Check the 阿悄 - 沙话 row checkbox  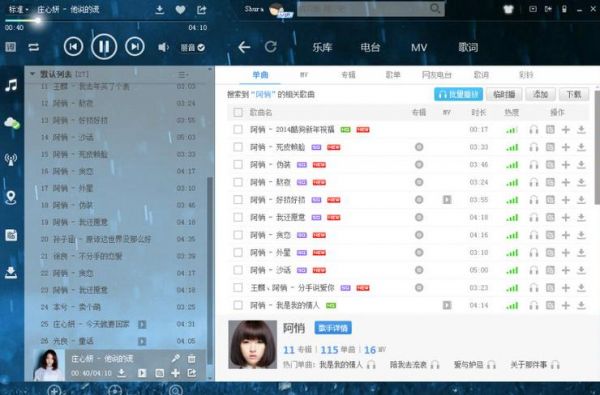(238, 270)
